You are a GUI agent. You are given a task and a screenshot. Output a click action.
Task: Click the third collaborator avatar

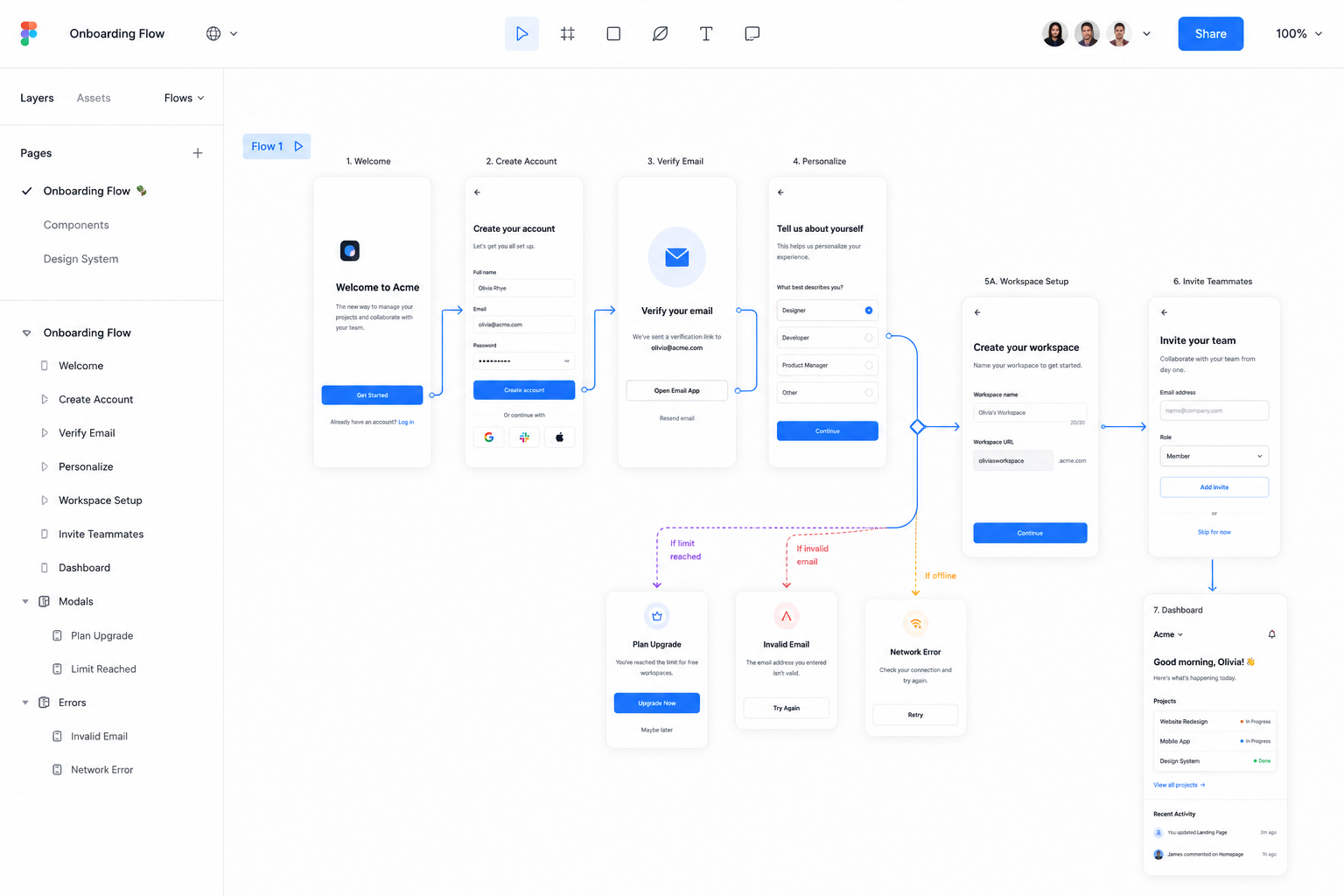coord(1119,33)
